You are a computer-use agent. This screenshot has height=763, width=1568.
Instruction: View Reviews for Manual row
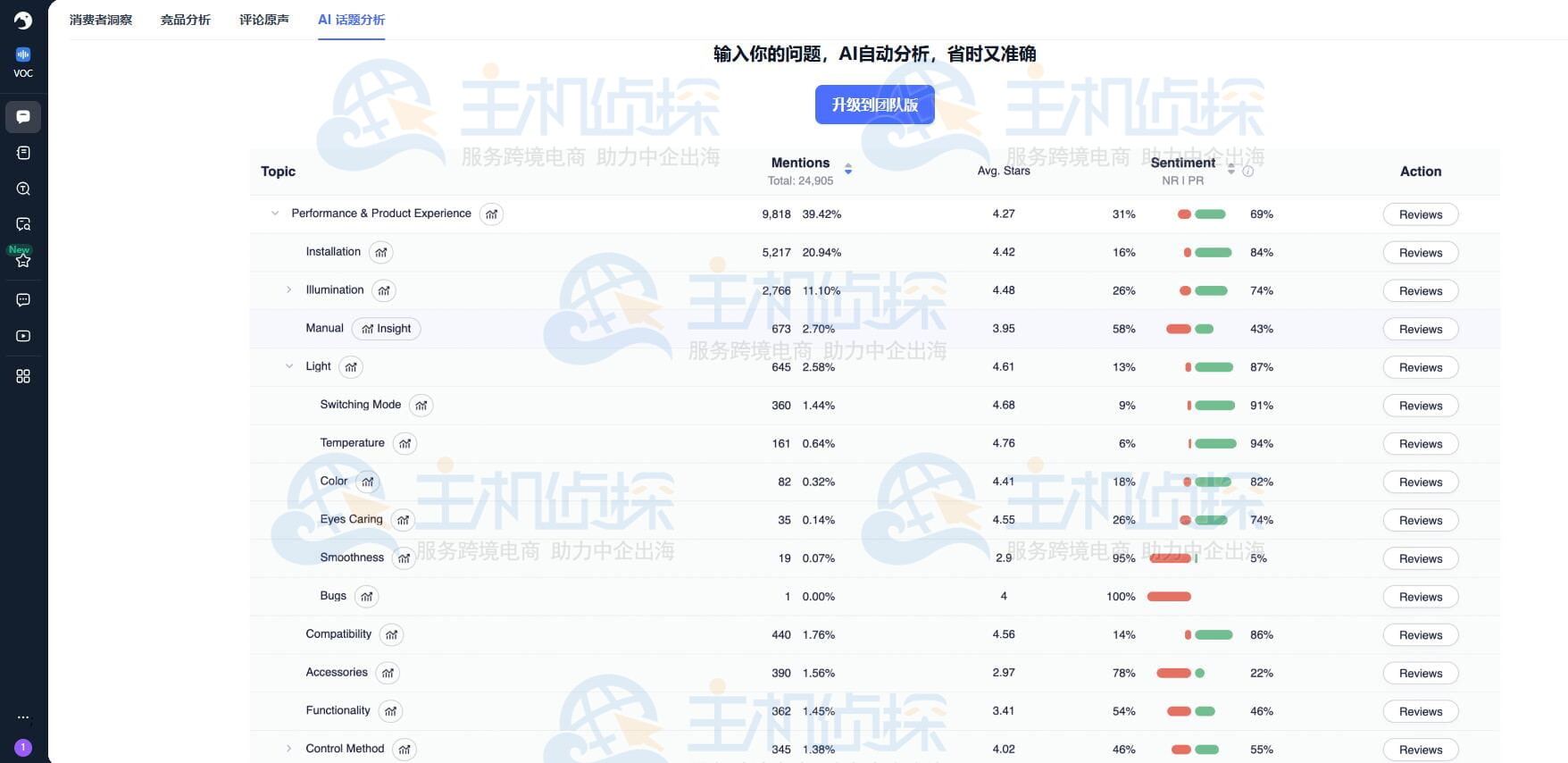click(1421, 330)
